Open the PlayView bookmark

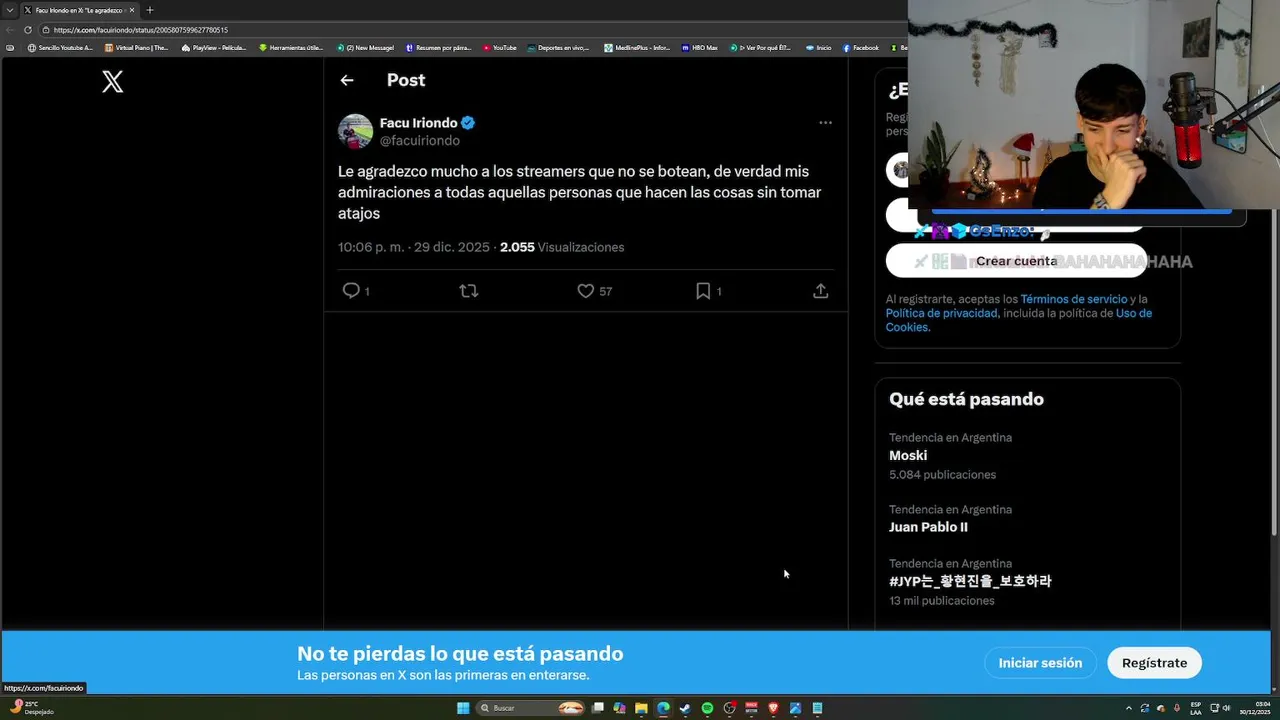(214, 48)
